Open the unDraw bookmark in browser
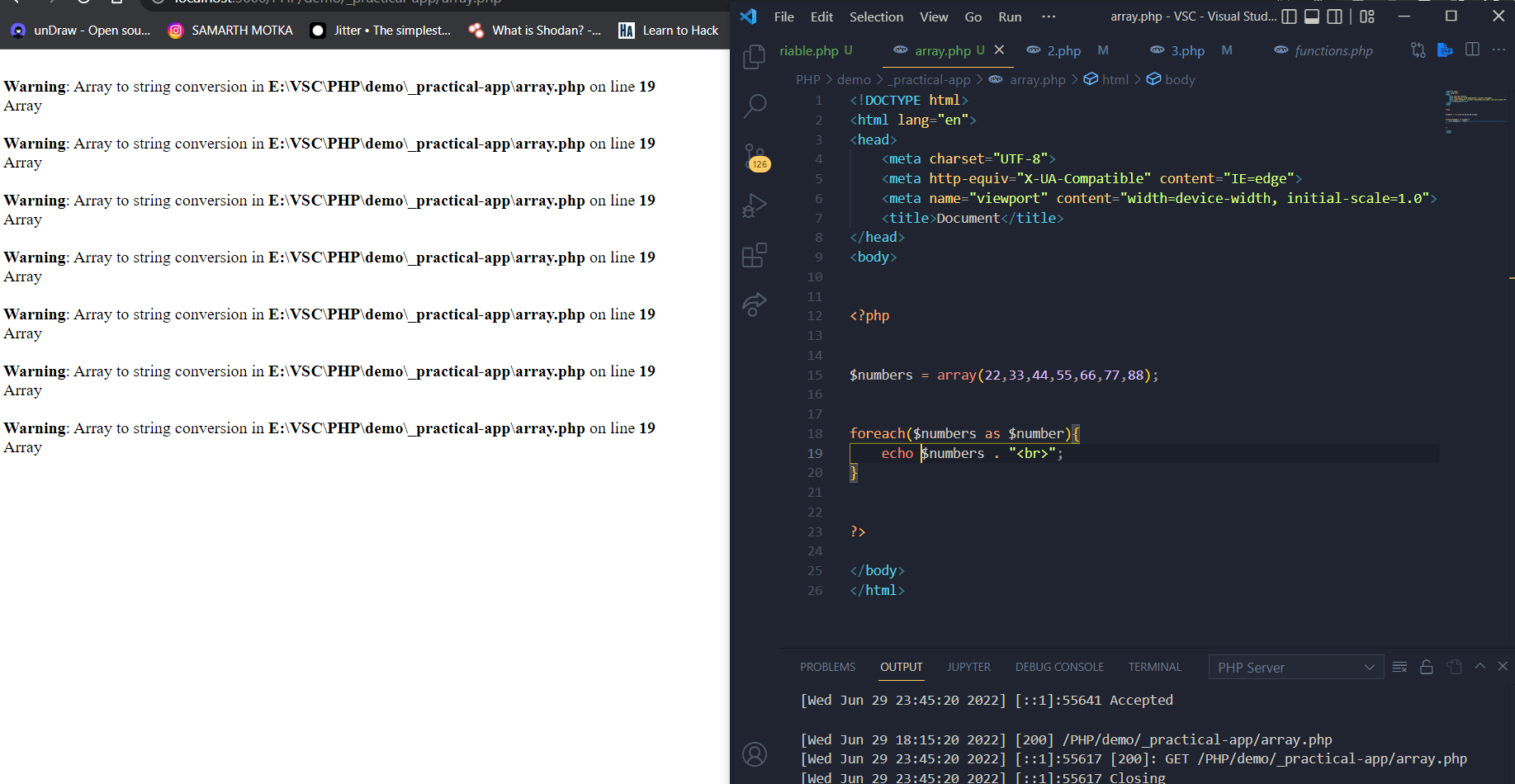Image resolution: width=1515 pixels, height=784 pixels. pos(80,31)
